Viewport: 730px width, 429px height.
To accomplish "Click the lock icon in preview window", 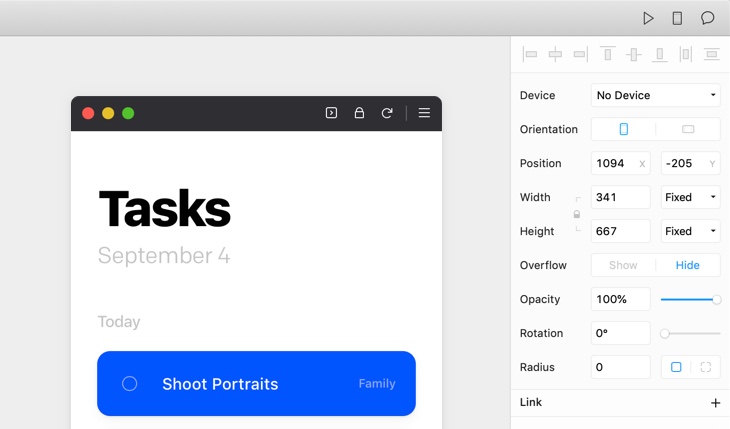I will tap(359, 113).
